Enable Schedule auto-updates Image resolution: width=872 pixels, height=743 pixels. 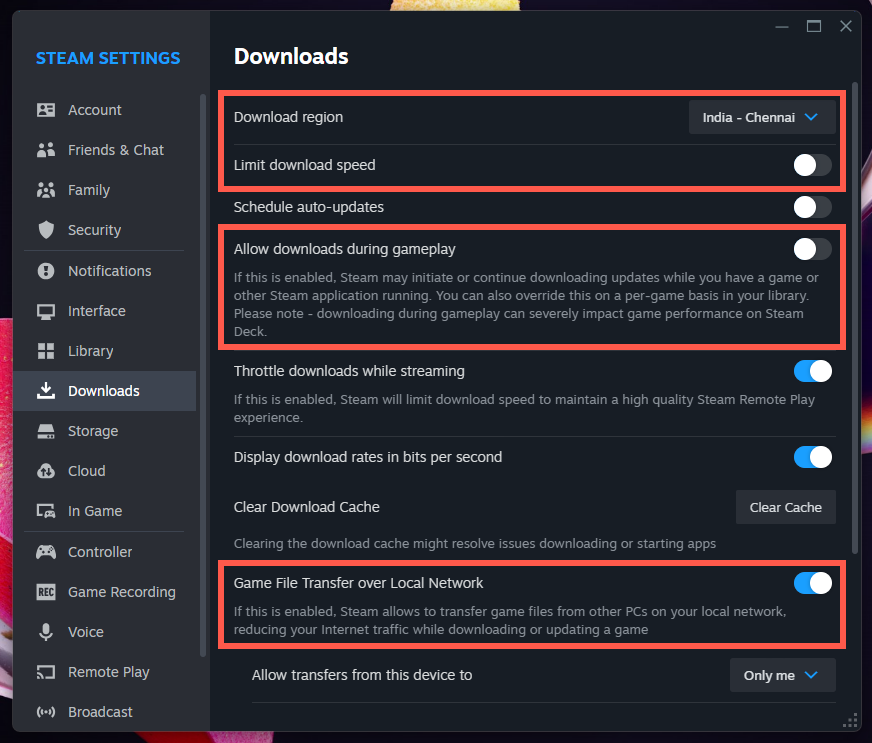(812, 207)
